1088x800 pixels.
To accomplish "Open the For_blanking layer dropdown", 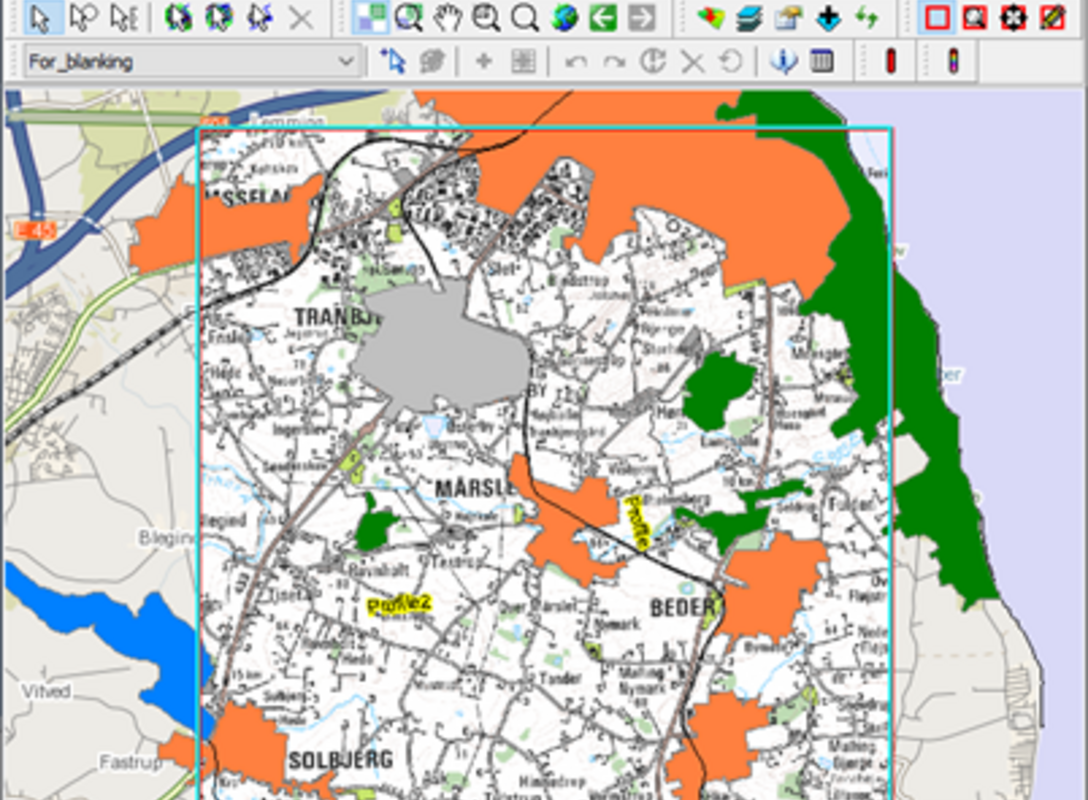I will 192,61.
